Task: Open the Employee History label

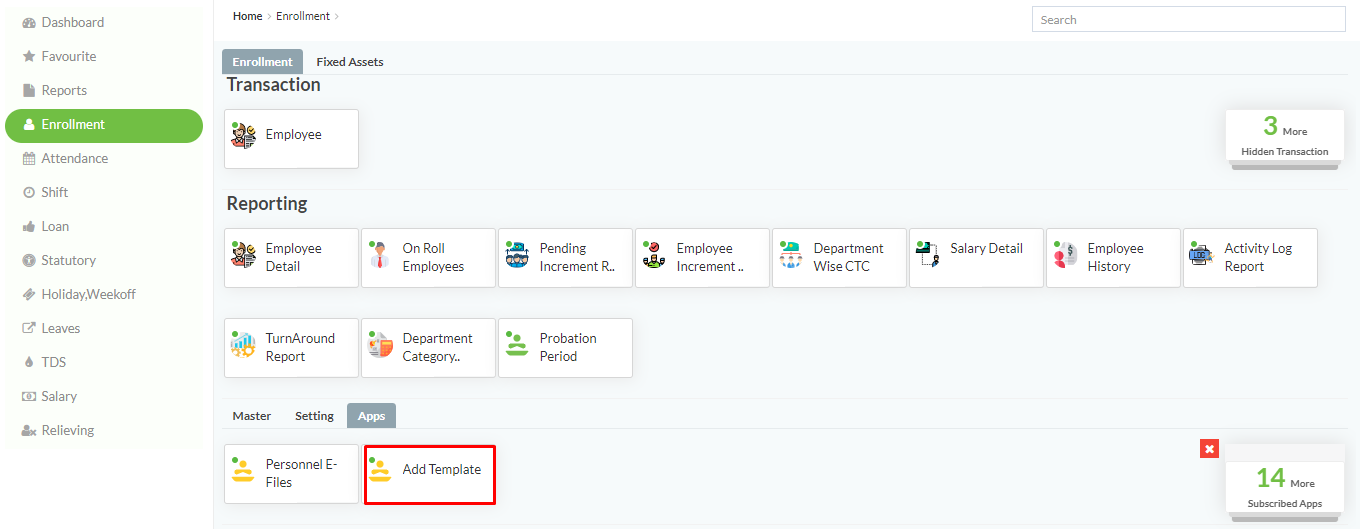Action: pos(1116,257)
